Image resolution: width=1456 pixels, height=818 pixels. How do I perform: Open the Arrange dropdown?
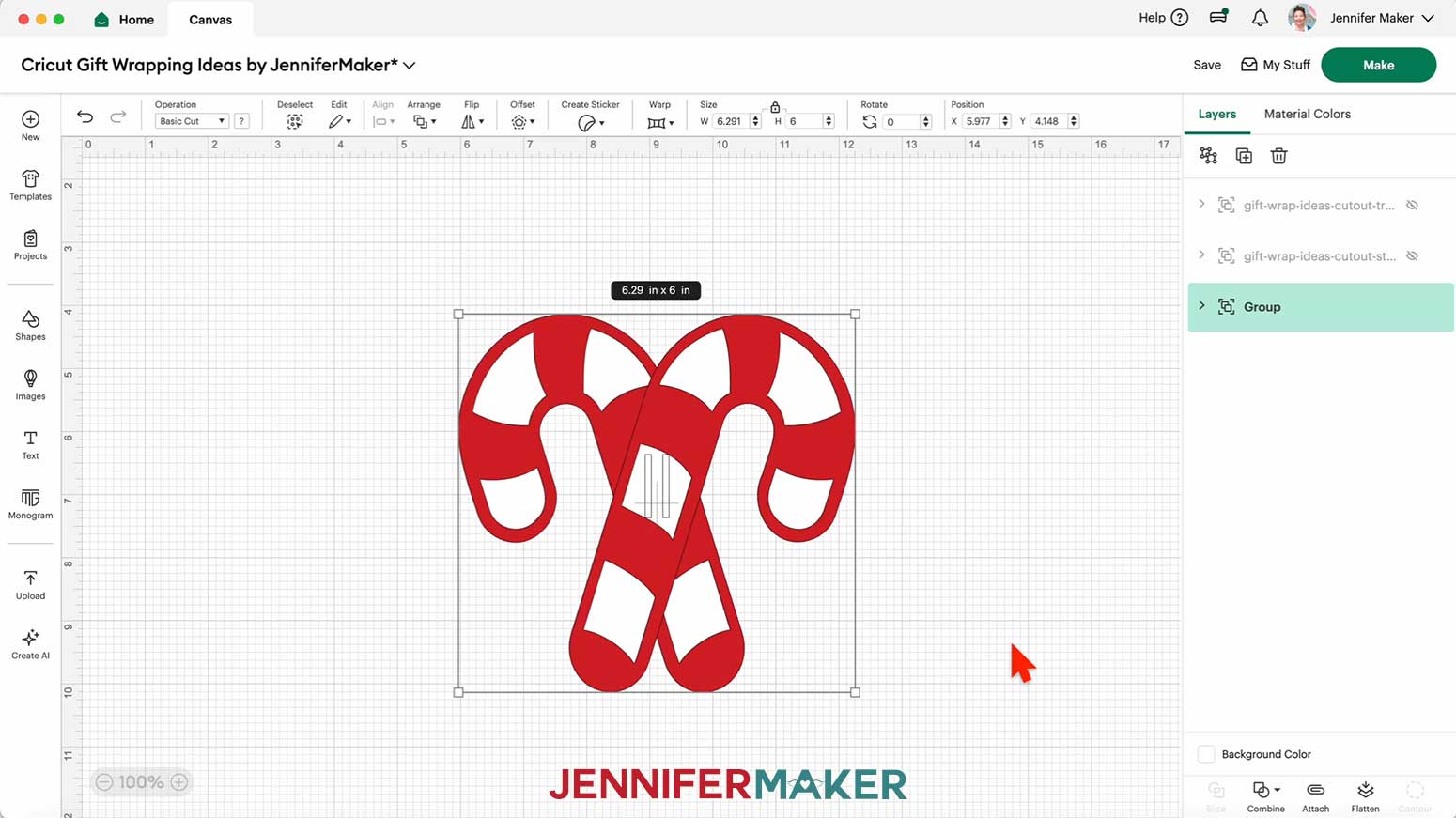425,122
